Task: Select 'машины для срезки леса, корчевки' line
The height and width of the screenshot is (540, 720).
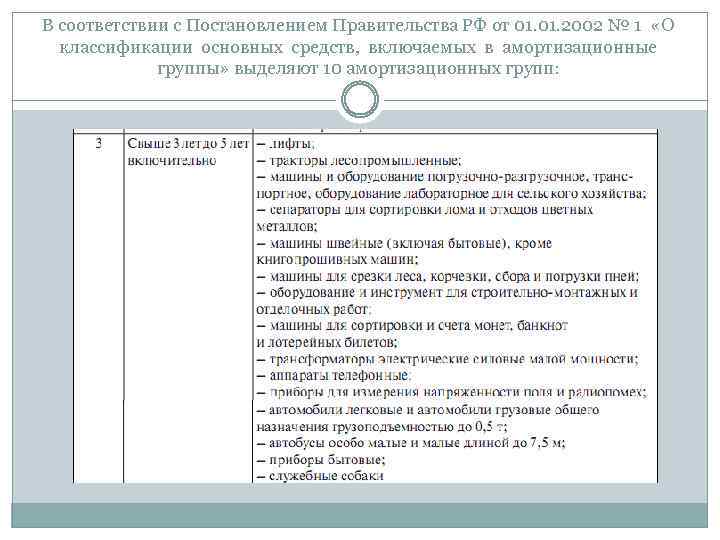Action: point(448,276)
